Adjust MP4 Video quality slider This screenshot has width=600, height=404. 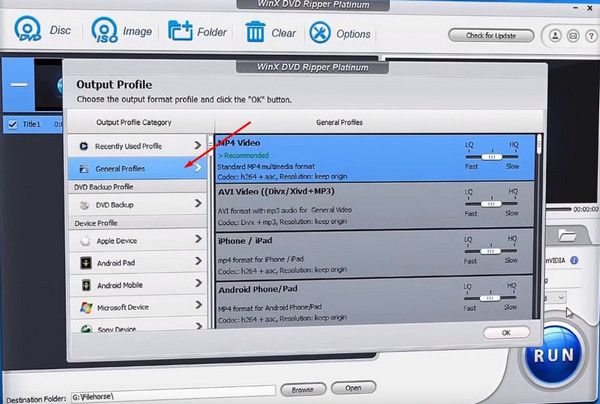492,157
